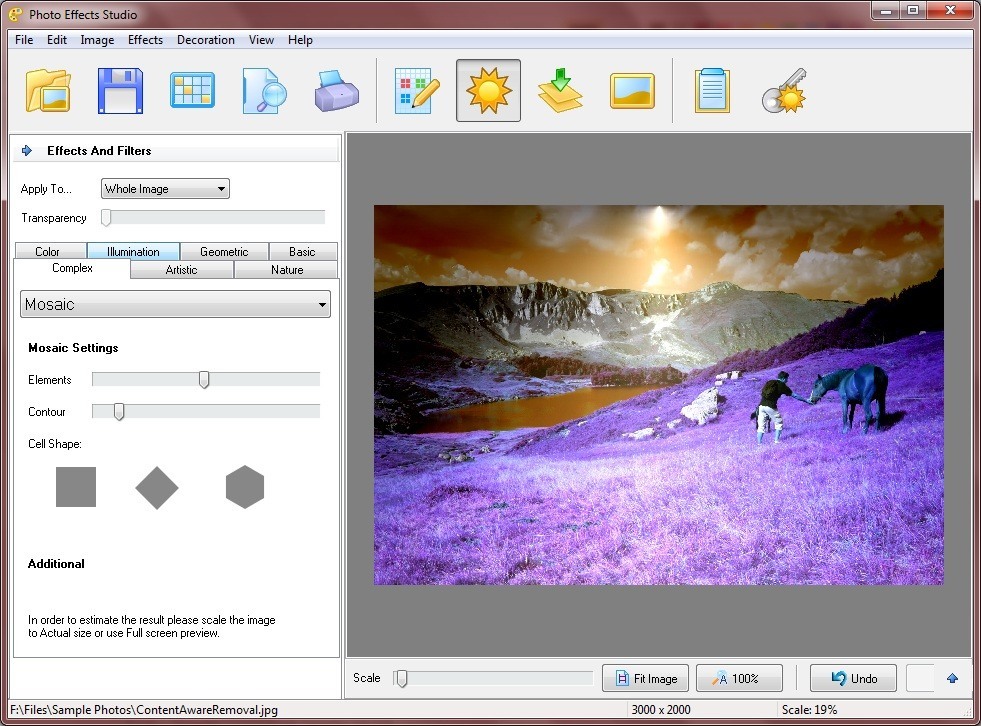981x726 pixels.
Task: Open the batch processing grid tool
Action: tap(191, 89)
